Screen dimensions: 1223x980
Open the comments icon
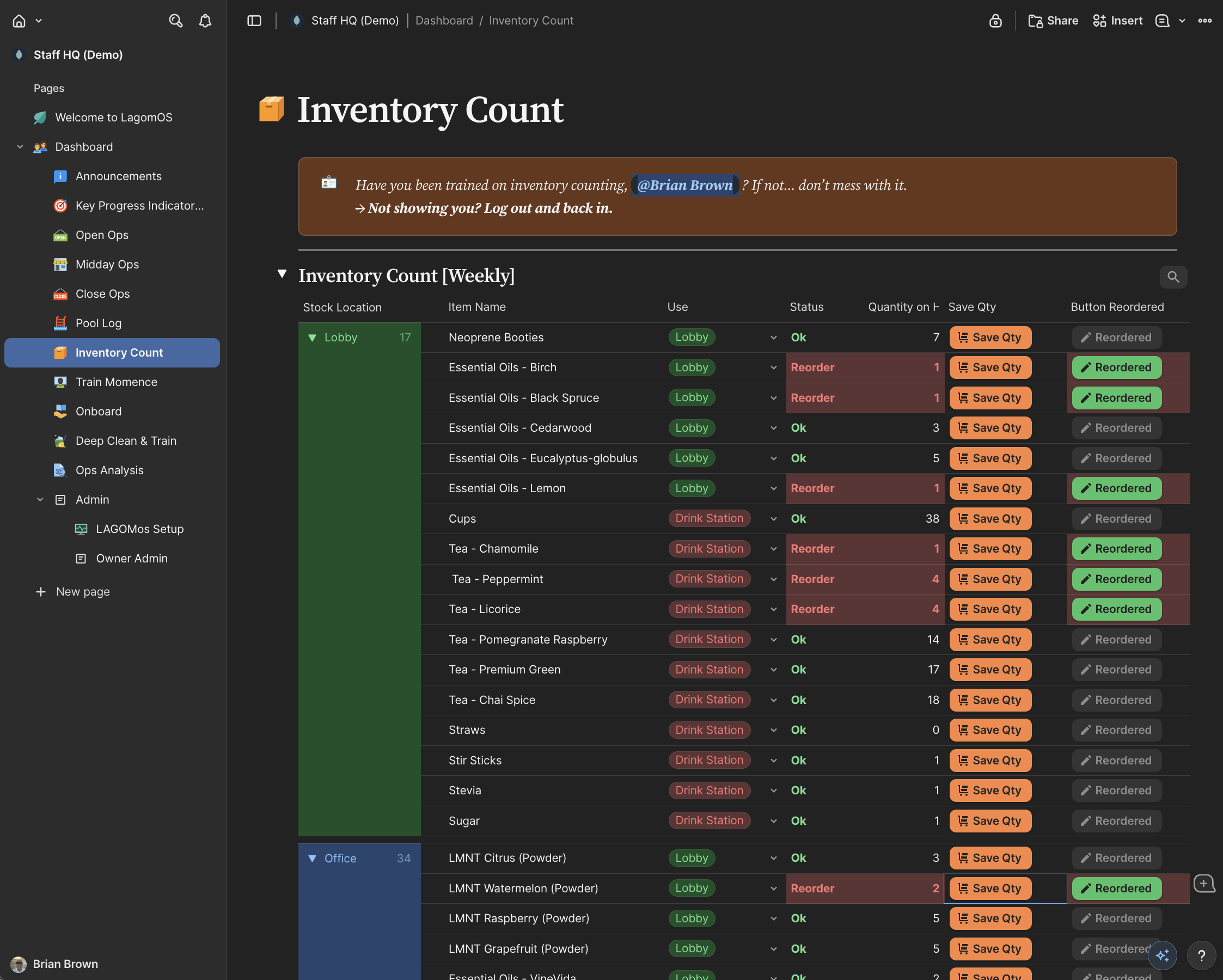tap(1163, 21)
